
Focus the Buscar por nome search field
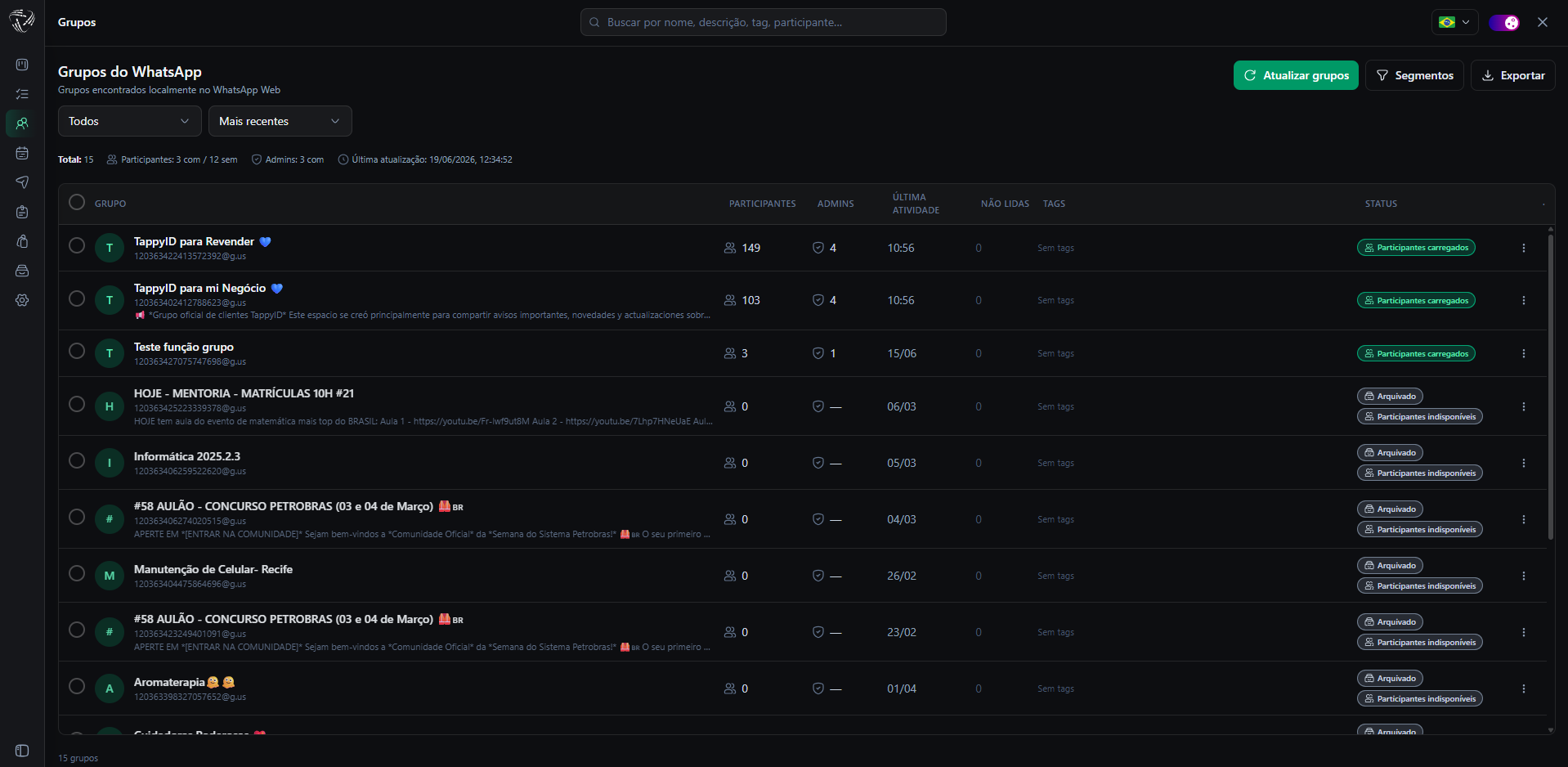[764, 22]
